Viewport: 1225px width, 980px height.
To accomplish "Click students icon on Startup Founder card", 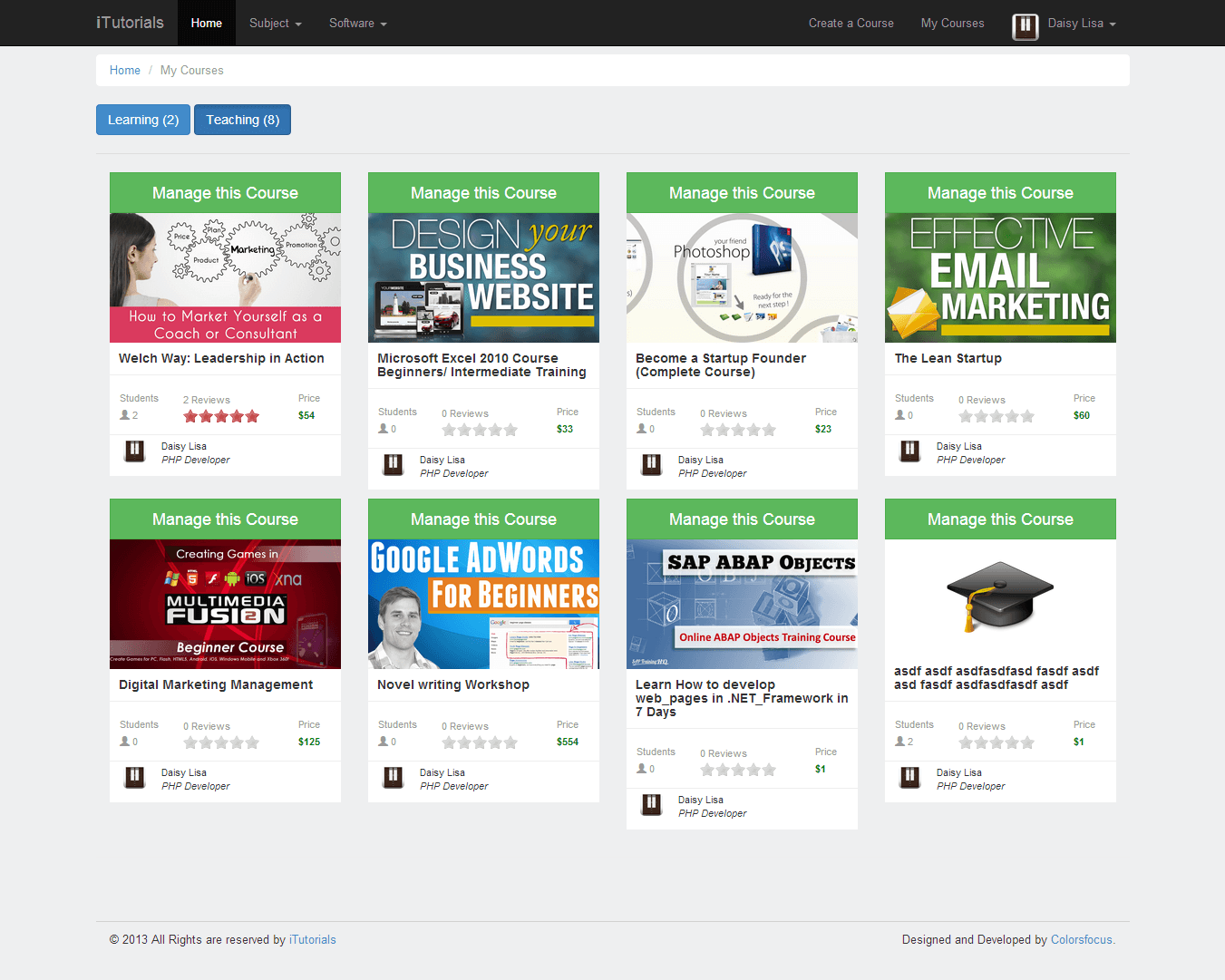I will 642,429.
